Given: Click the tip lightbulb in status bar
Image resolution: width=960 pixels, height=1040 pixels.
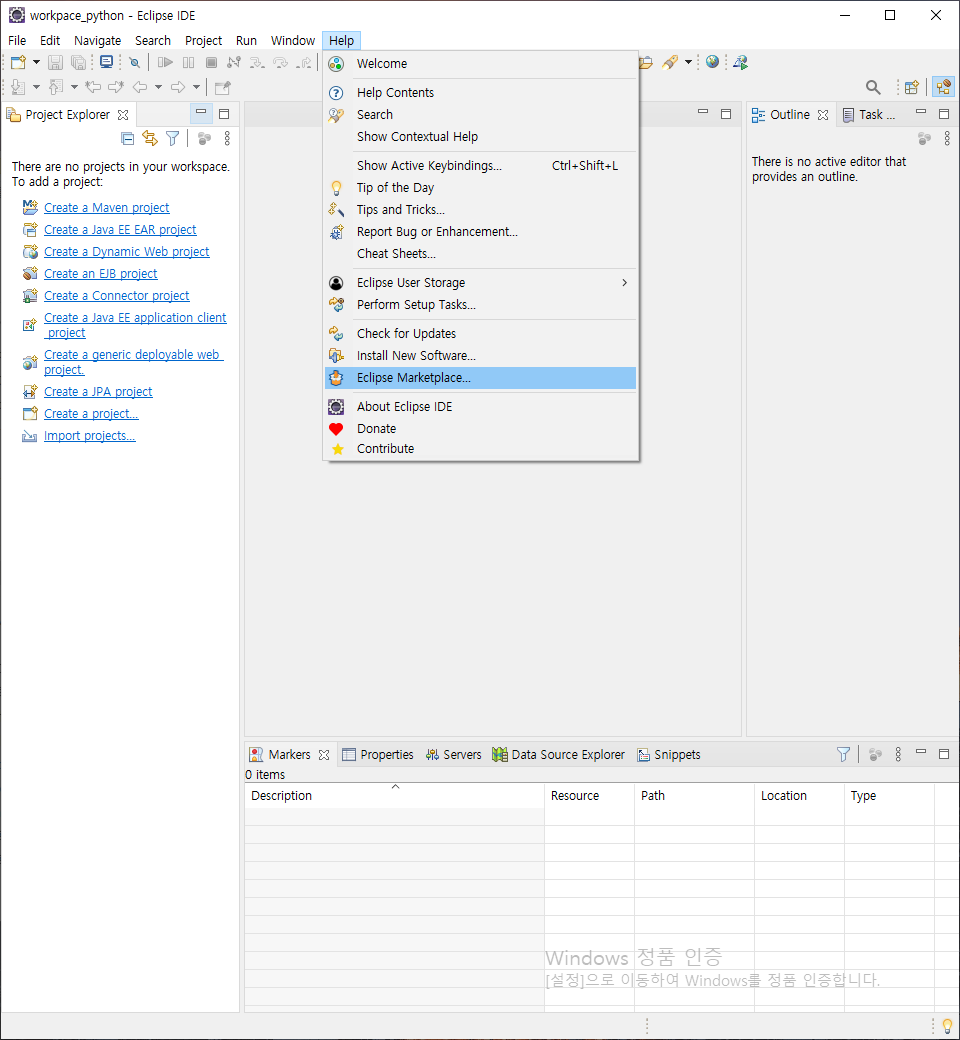Looking at the screenshot, I should (947, 1025).
